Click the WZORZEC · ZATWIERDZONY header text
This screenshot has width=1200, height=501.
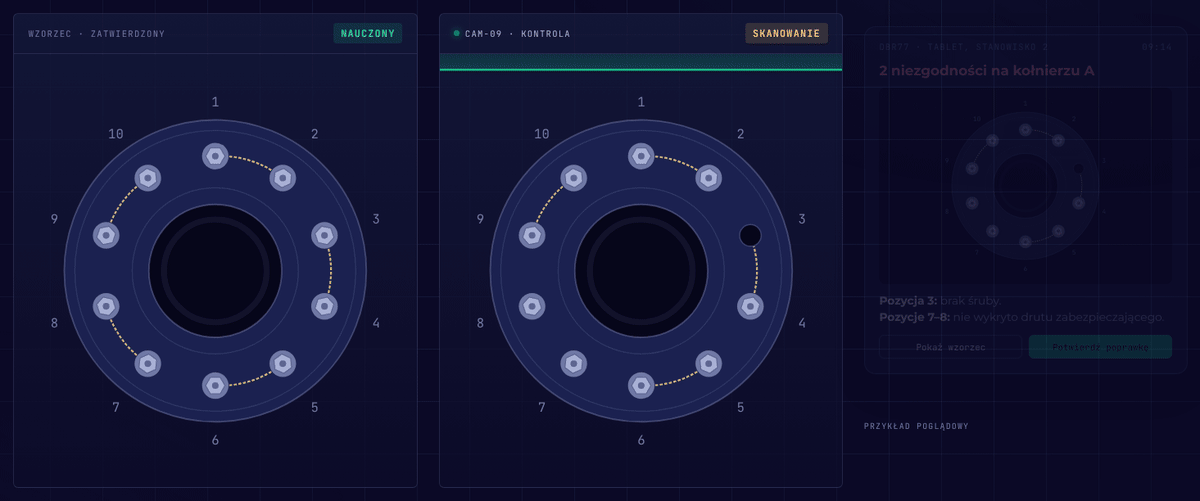click(98, 34)
